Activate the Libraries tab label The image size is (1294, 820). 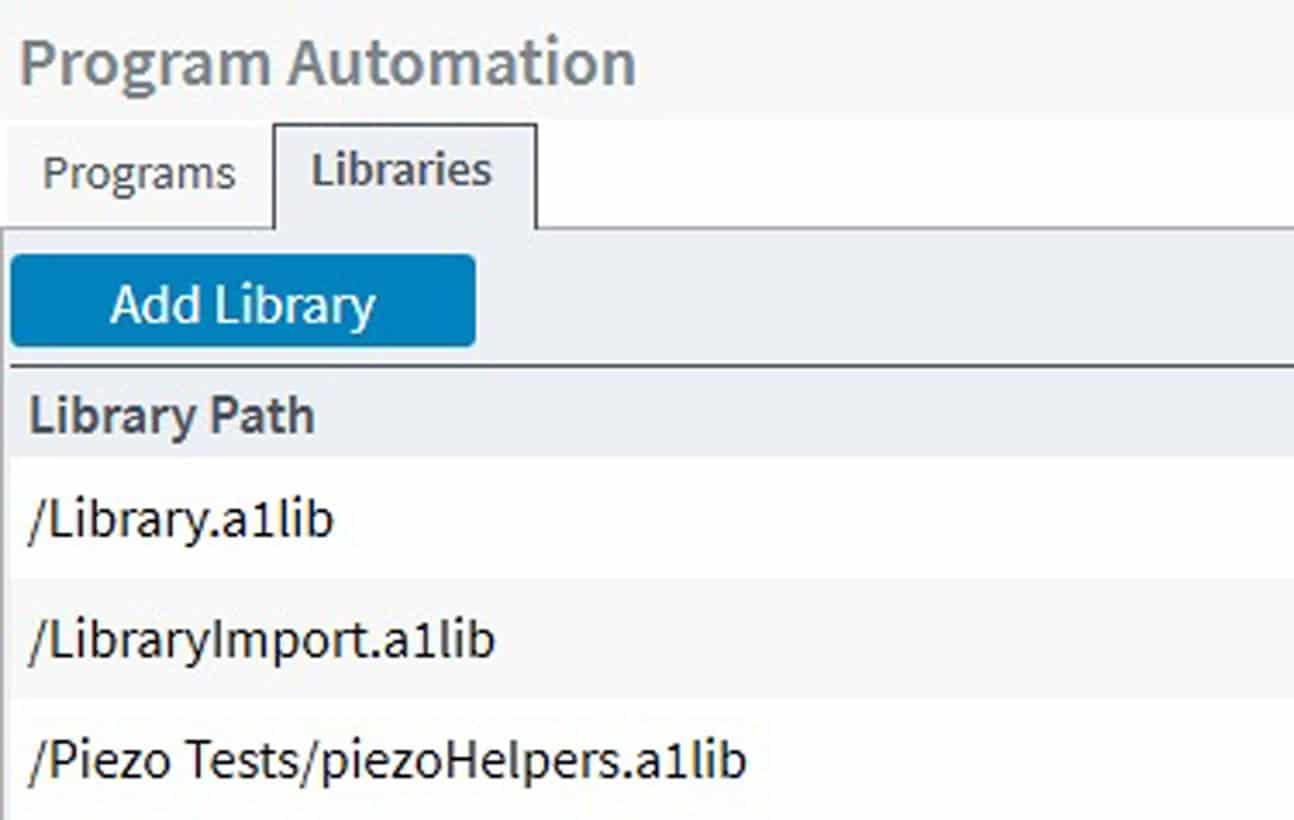[402, 171]
